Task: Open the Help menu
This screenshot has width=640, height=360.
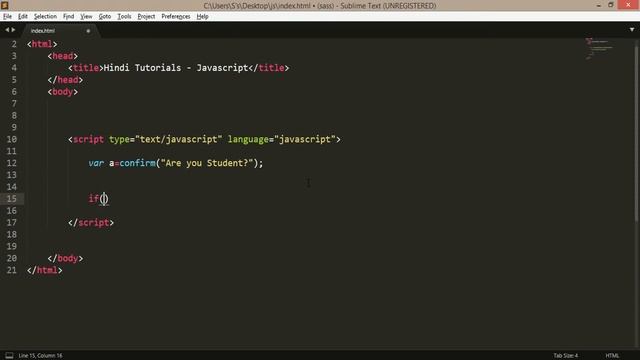Action: point(202,16)
